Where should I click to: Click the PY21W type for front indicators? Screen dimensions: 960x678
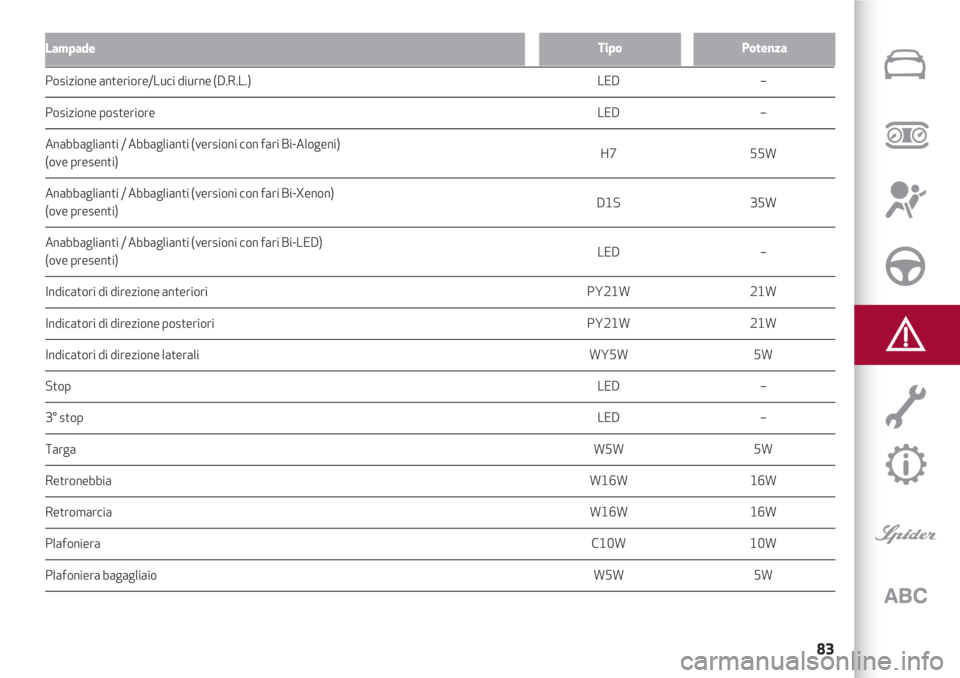point(609,292)
